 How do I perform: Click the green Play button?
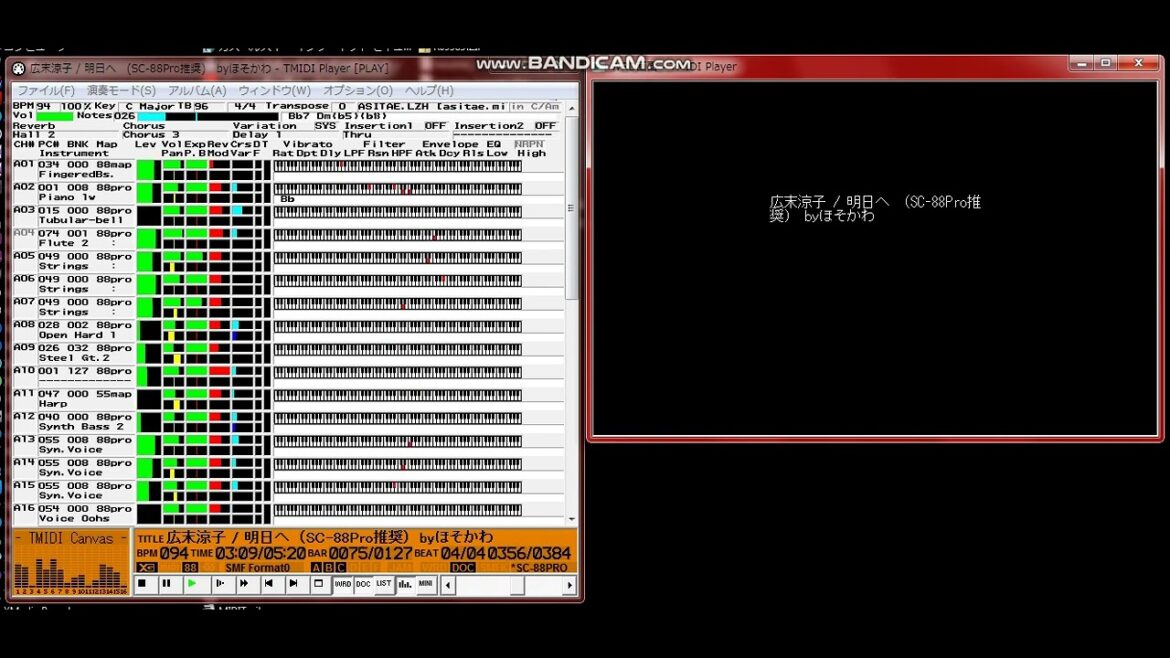pyautogui.click(x=192, y=584)
